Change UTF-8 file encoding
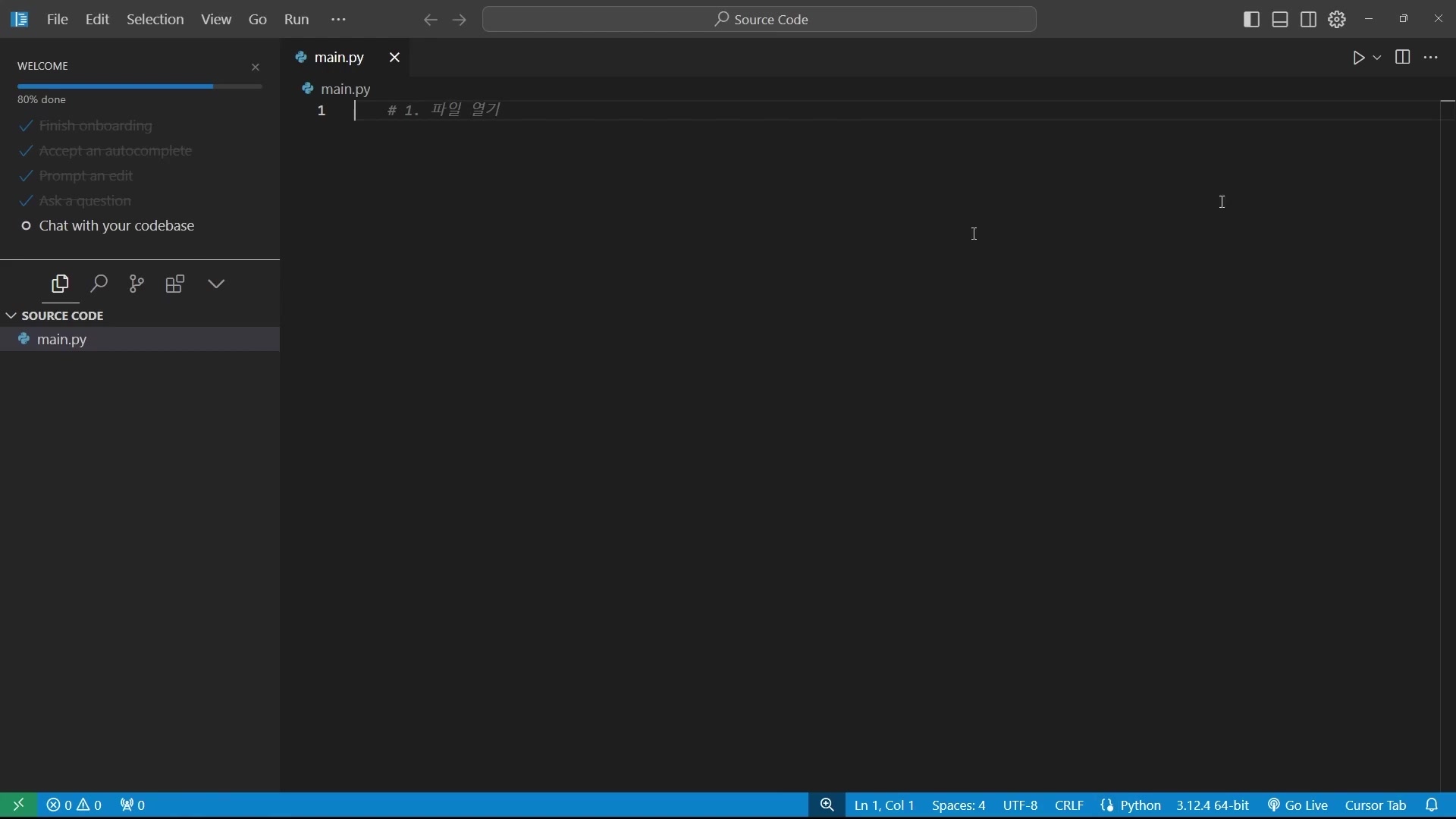 (x=1021, y=805)
